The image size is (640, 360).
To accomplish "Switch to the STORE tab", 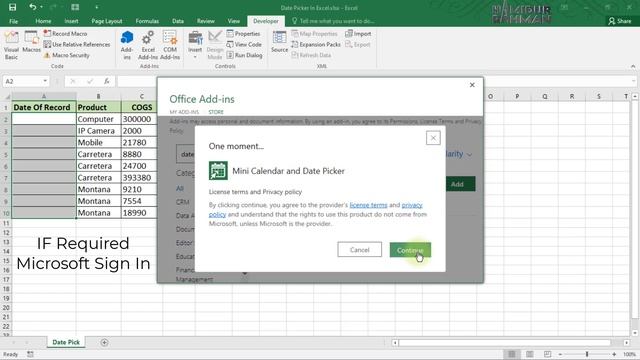I will pyautogui.click(x=216, y=112).
